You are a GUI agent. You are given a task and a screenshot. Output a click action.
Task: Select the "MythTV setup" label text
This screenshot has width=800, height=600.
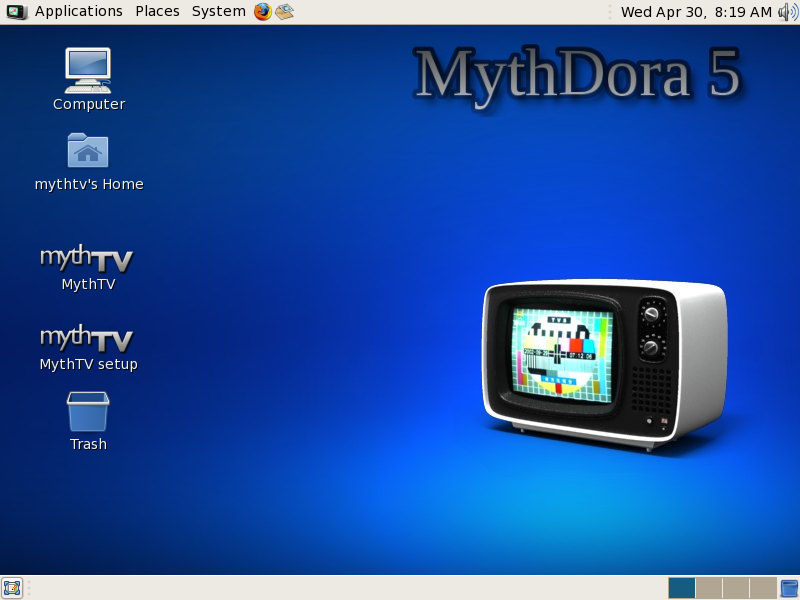tap(89, 364)
